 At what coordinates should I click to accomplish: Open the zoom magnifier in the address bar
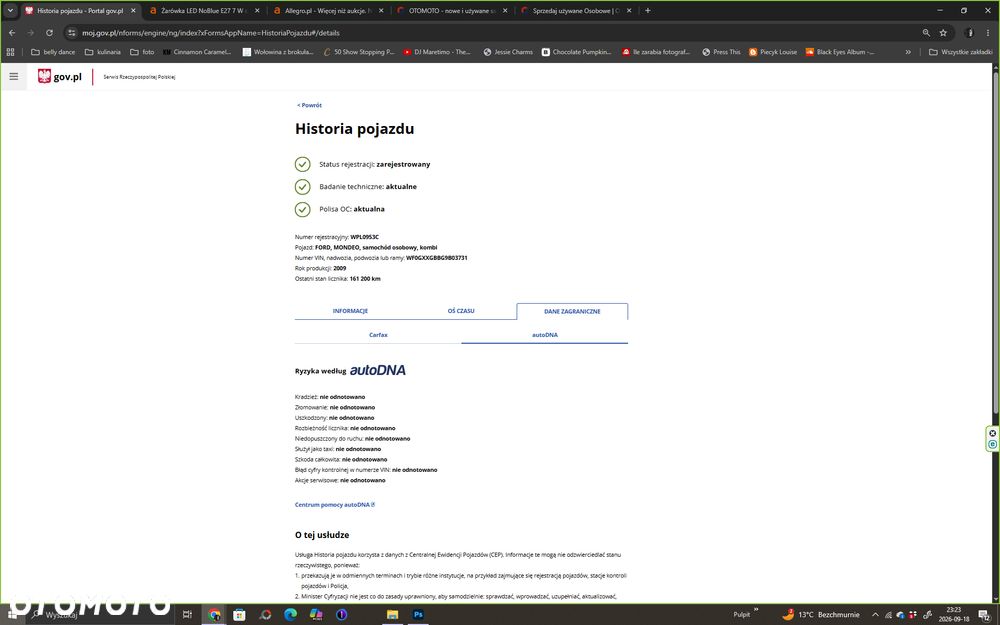click(x=926, y=33)
